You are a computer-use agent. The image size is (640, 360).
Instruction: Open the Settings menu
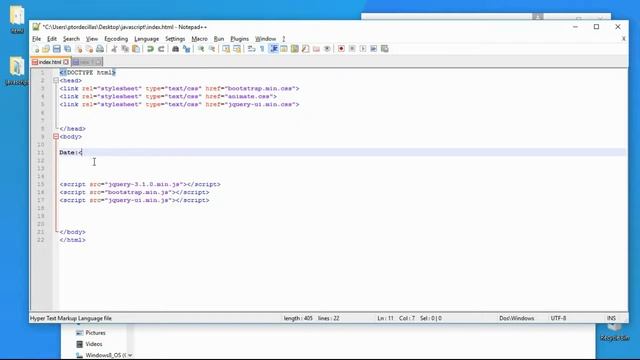[175, 39]
